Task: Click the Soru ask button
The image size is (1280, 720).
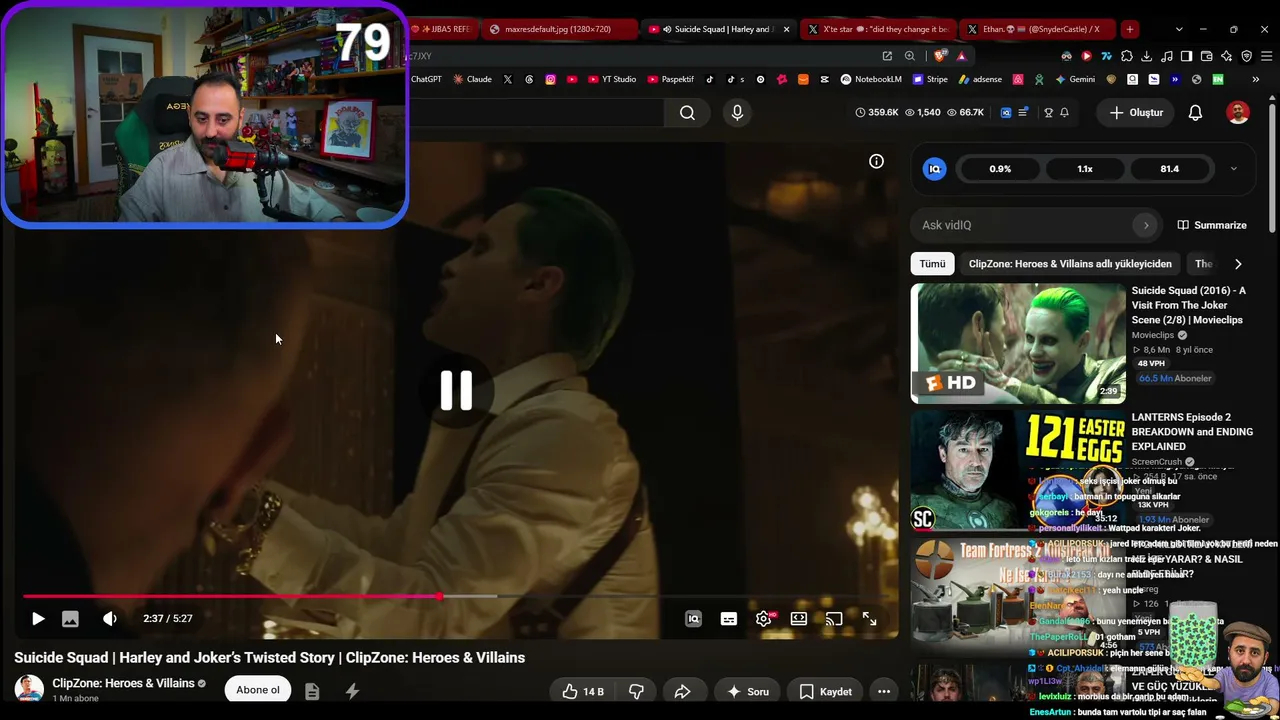Action: (x=747, y=691)
